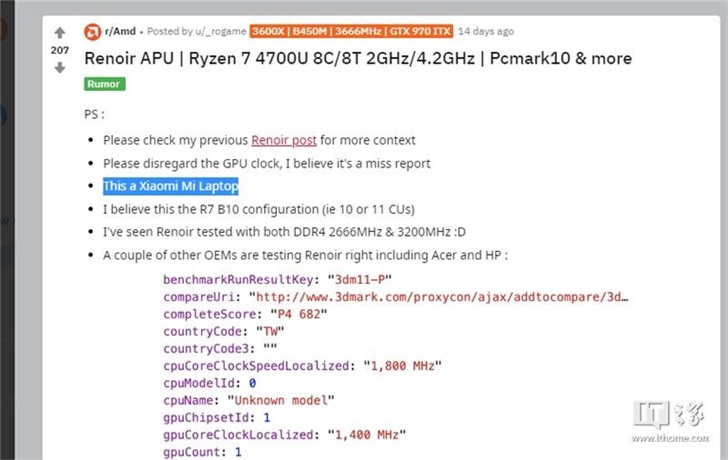Open the 3dmark compareUri link
The width and height of the screenshot is (728, 460).
pos(444,297)
